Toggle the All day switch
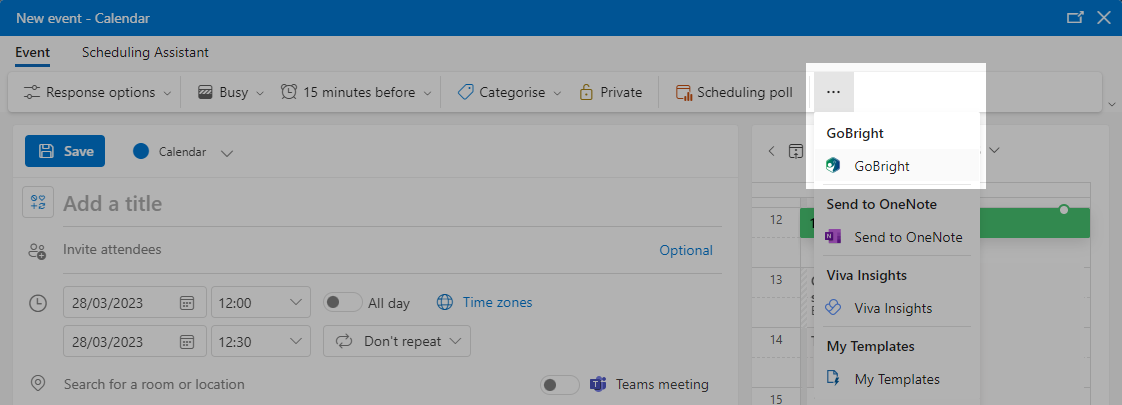 [343, 303]
